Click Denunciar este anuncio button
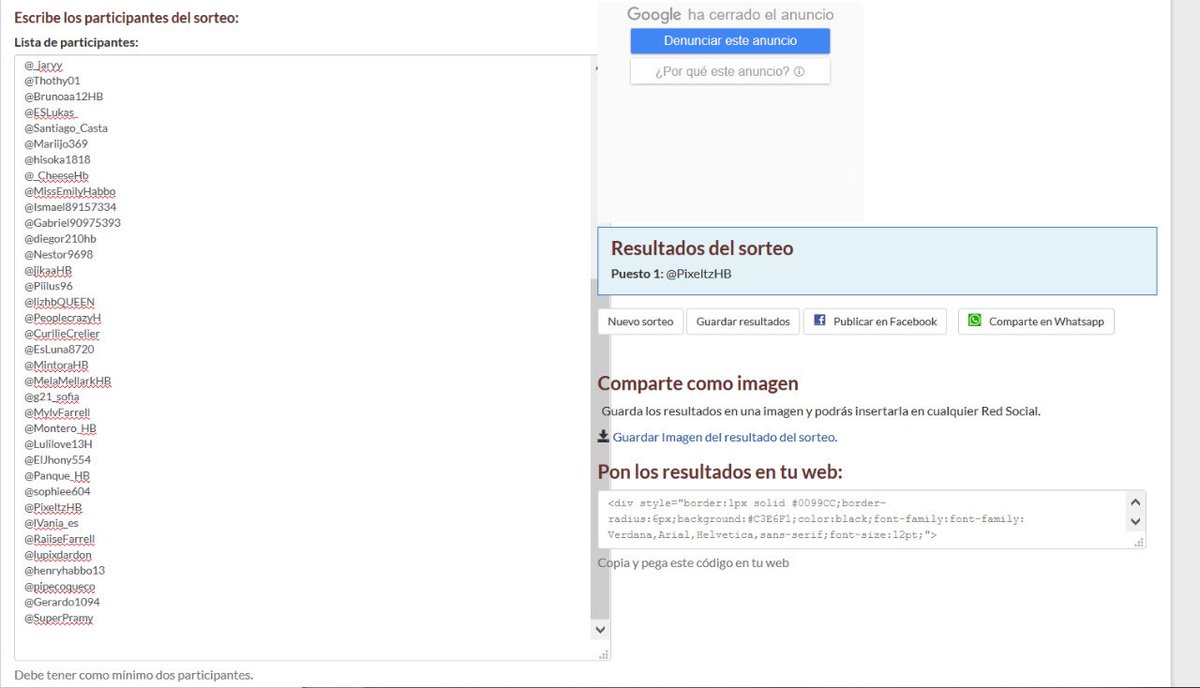1200x688 pixels. point(730,41)
